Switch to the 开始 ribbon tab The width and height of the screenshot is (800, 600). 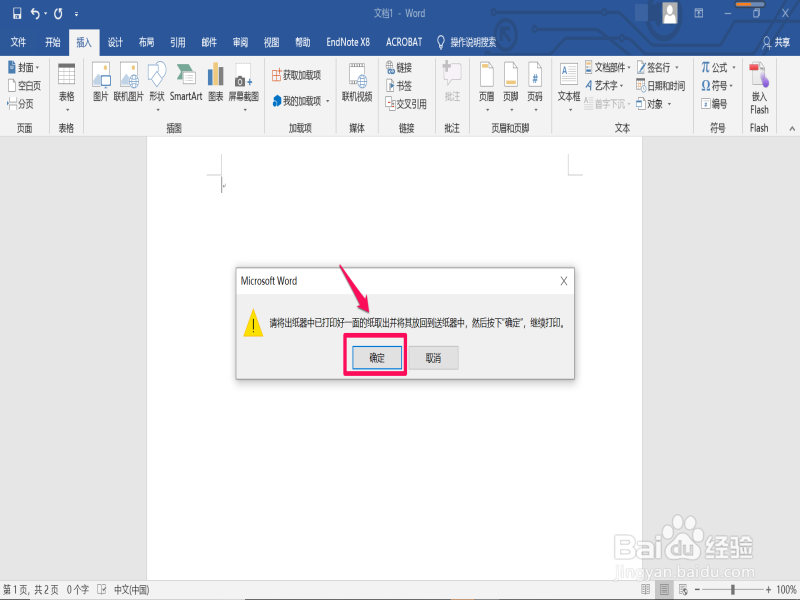pyautogui.click(x=52, y=42)
